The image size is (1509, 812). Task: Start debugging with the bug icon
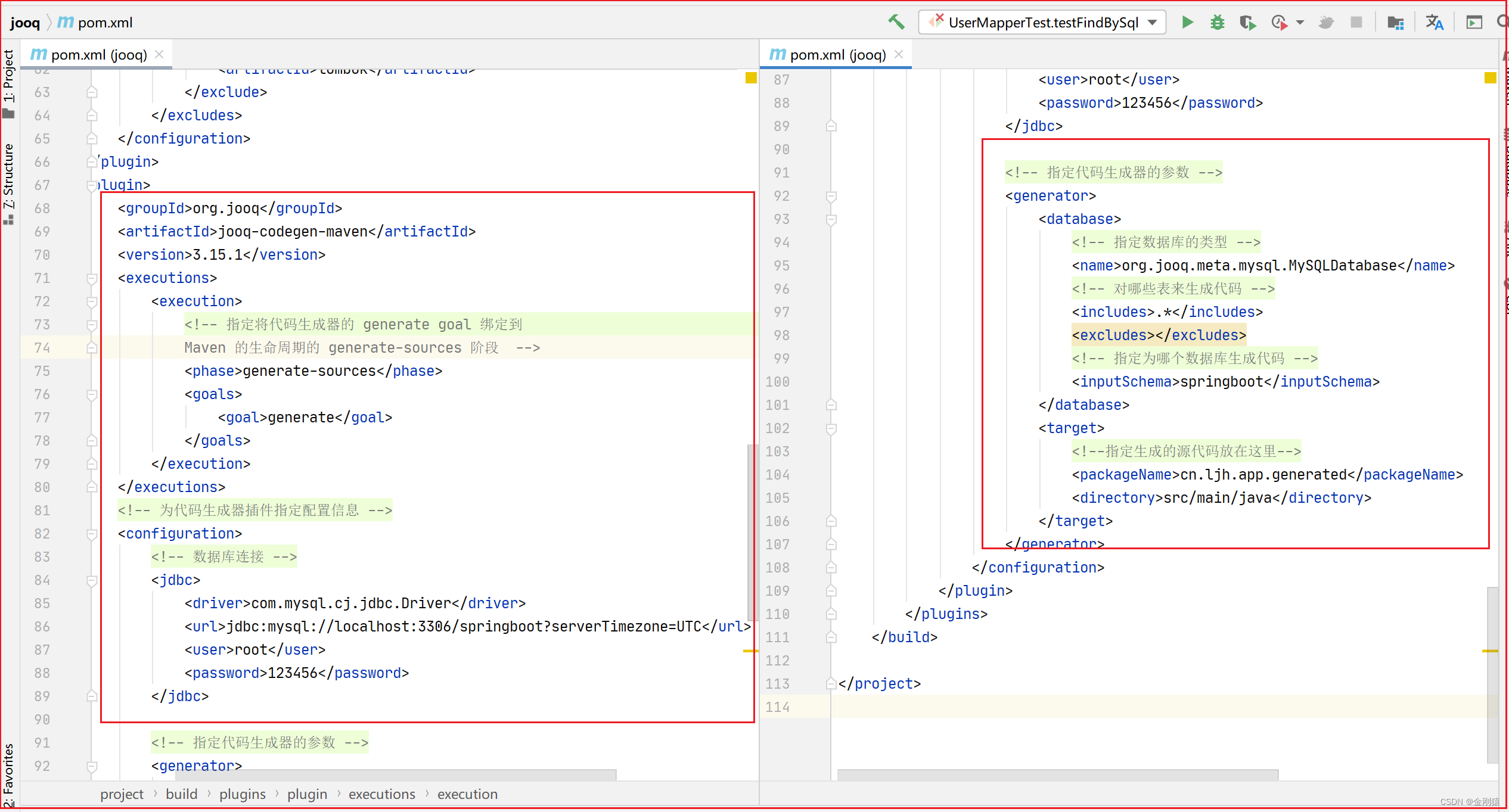1217,22
